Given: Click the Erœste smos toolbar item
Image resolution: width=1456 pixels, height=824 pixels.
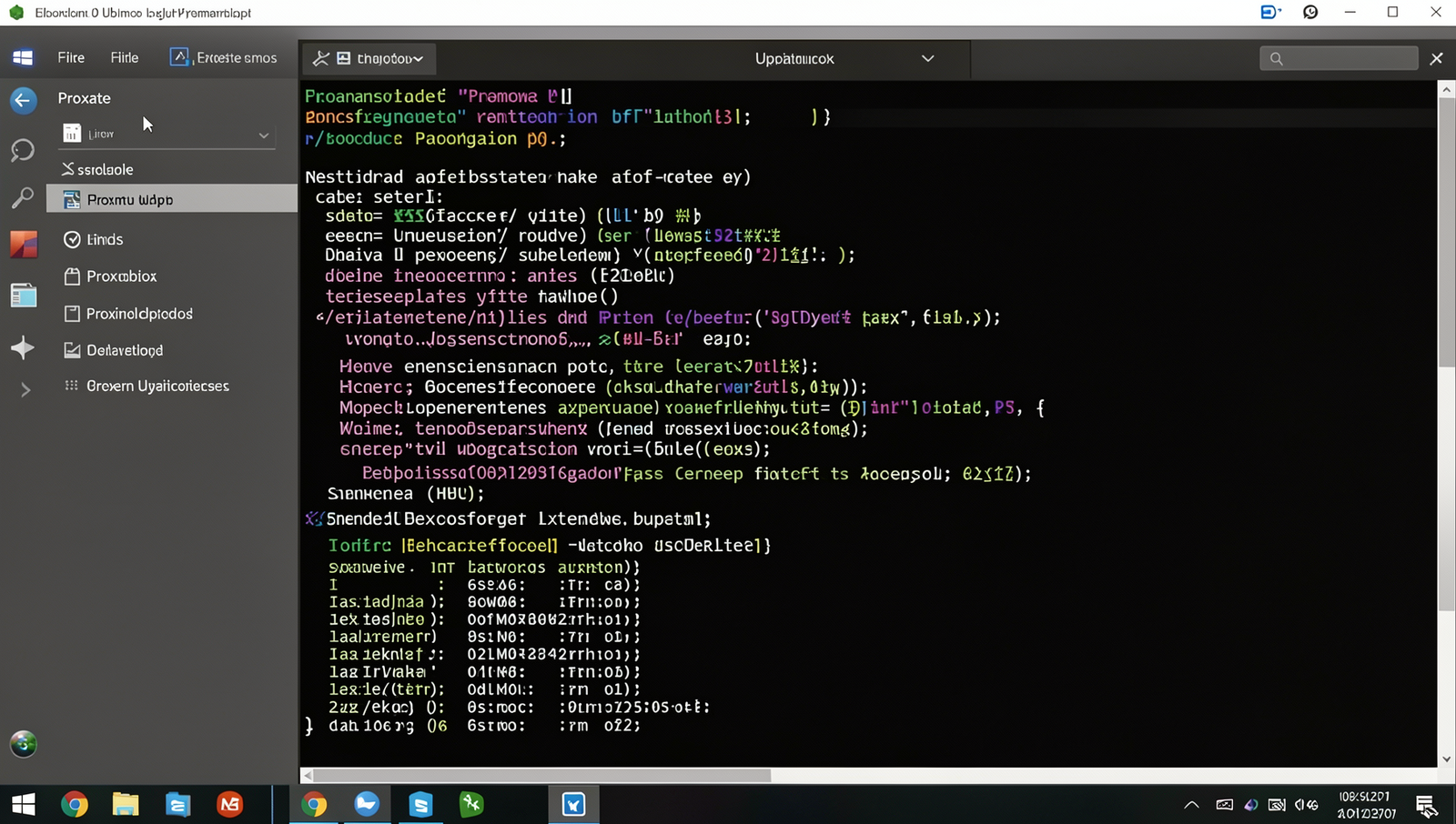Looking at the screenshot, I should point(224,57).
